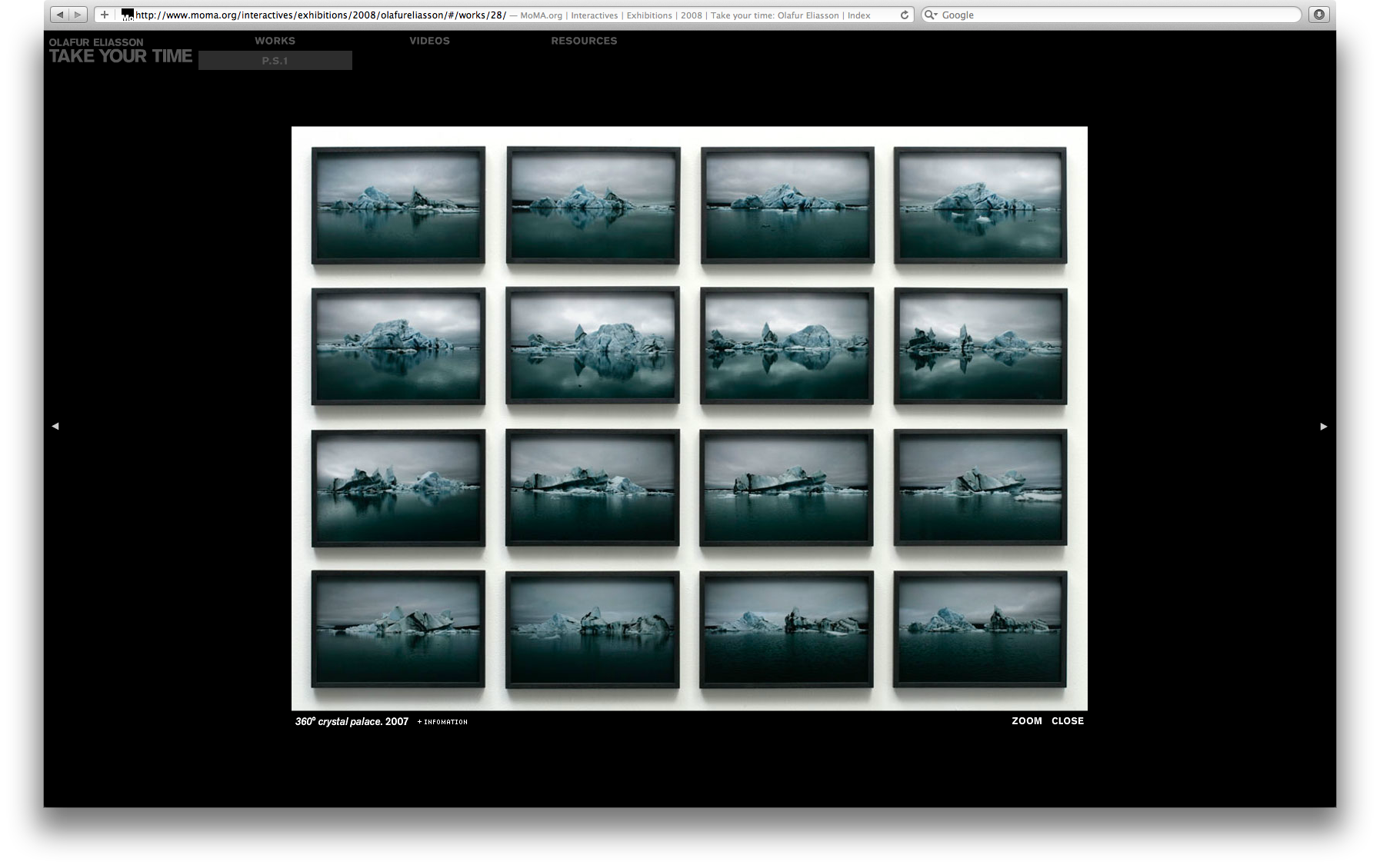Click the TAKE YOUR TIME logo
This screenshot has height=868, width=1380.
[x=120, y=55]
